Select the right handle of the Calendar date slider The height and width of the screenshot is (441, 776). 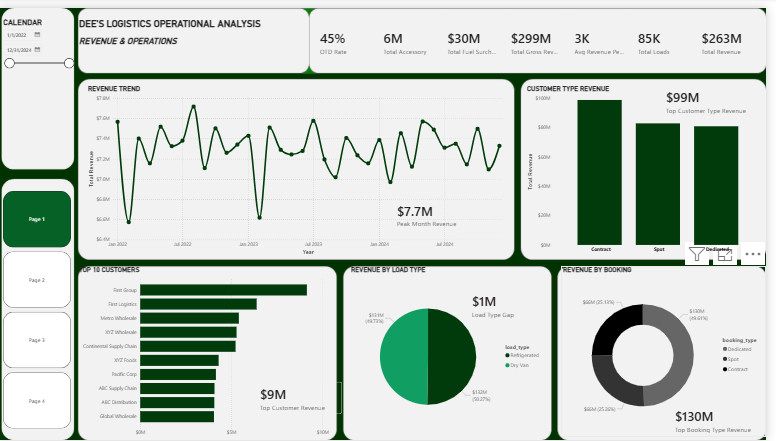69,63
